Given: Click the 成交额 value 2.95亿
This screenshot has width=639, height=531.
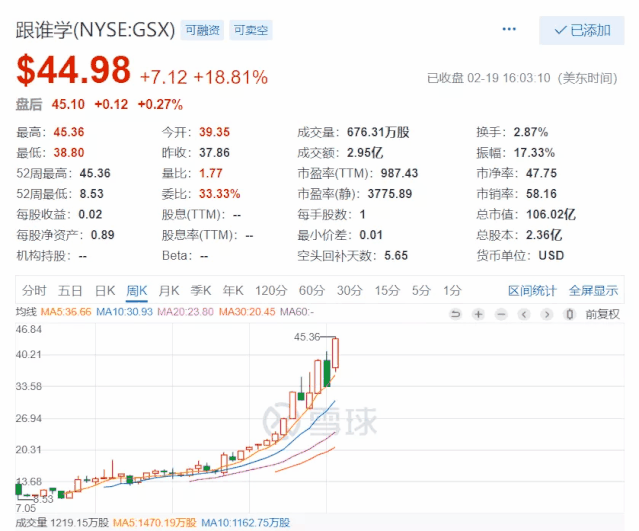Looking at the screenshot, I should coord(365,153).
